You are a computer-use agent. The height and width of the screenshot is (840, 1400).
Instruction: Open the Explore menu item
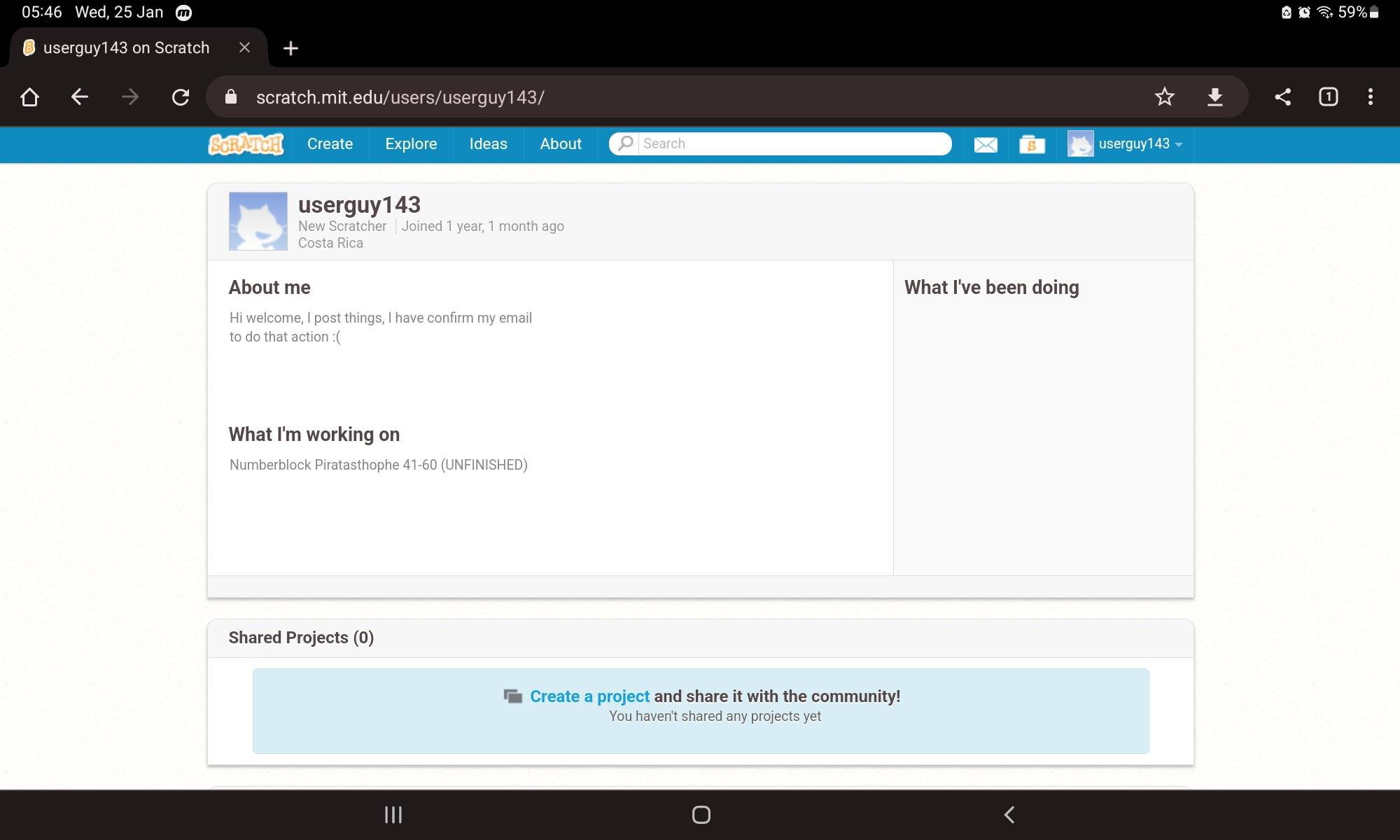click(411, 144)
